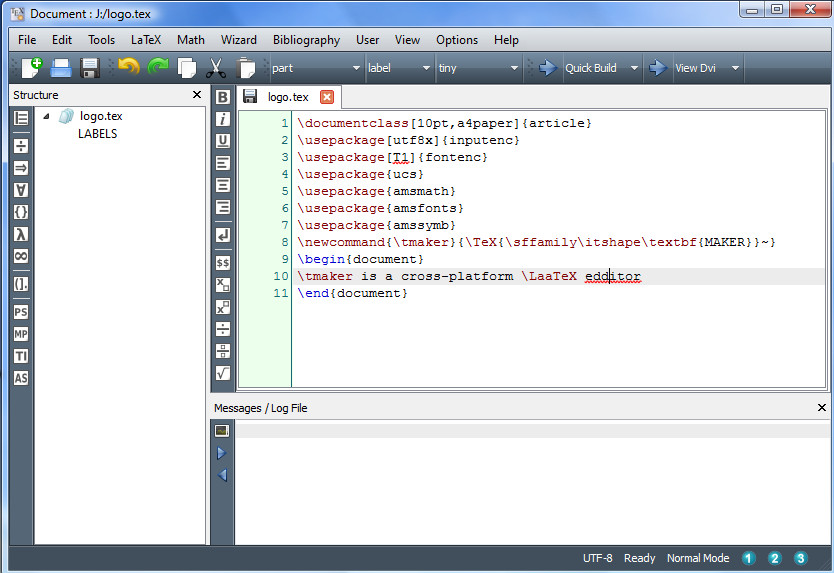Apply italic formatting with the i icon
This screenshot has height=573, width=834.
click(223, 119)
